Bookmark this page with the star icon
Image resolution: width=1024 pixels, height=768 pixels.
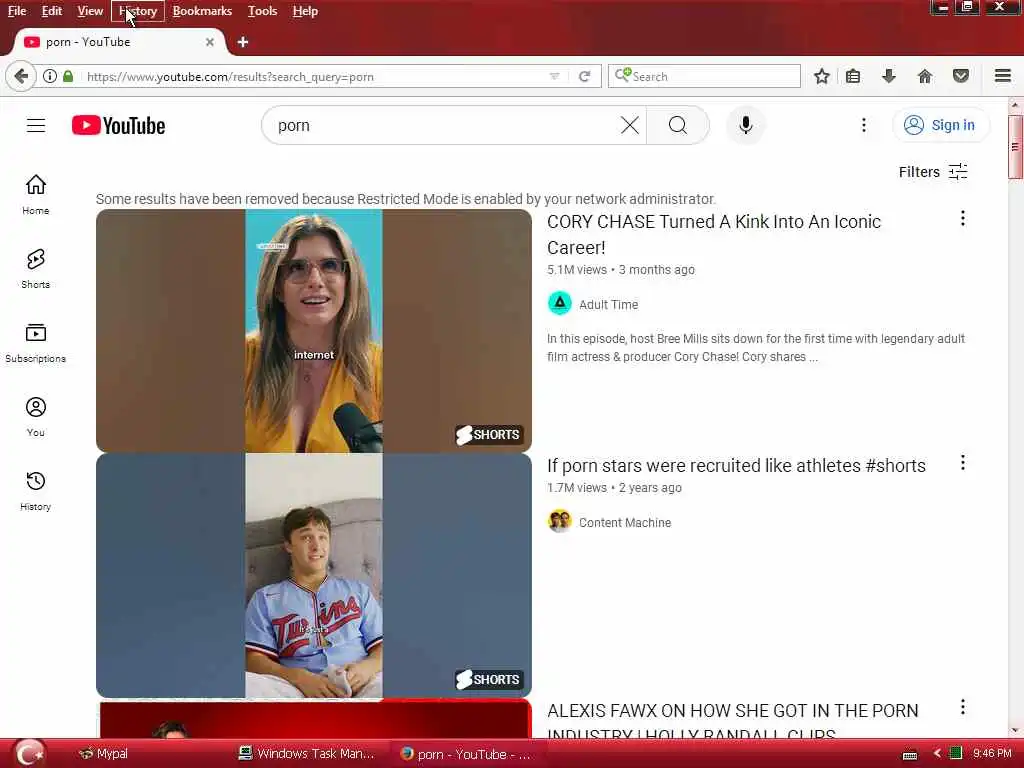tap(822, 76)
